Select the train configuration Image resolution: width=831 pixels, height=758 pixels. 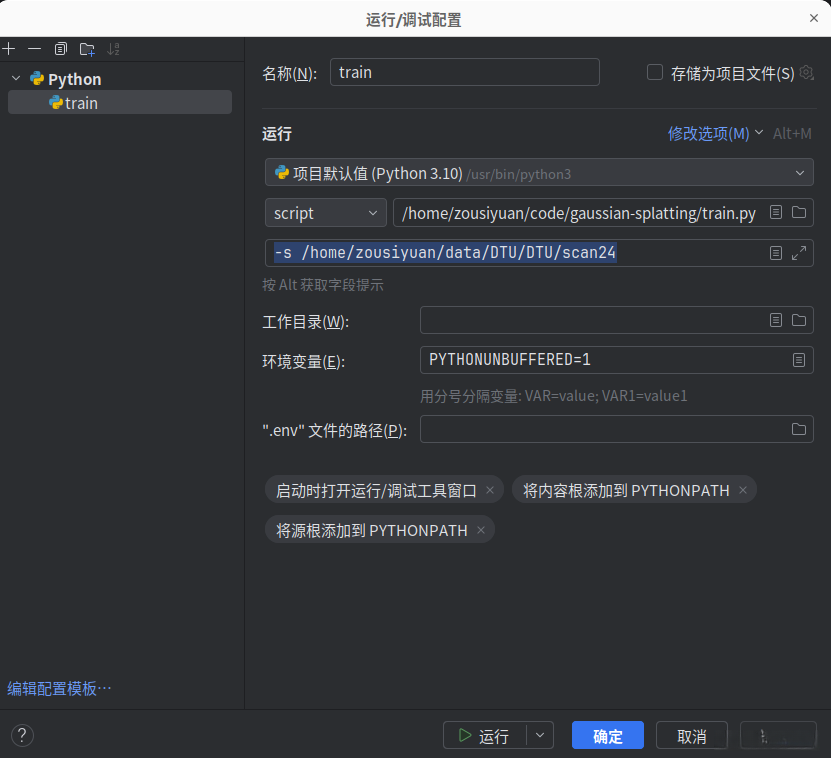120,102
